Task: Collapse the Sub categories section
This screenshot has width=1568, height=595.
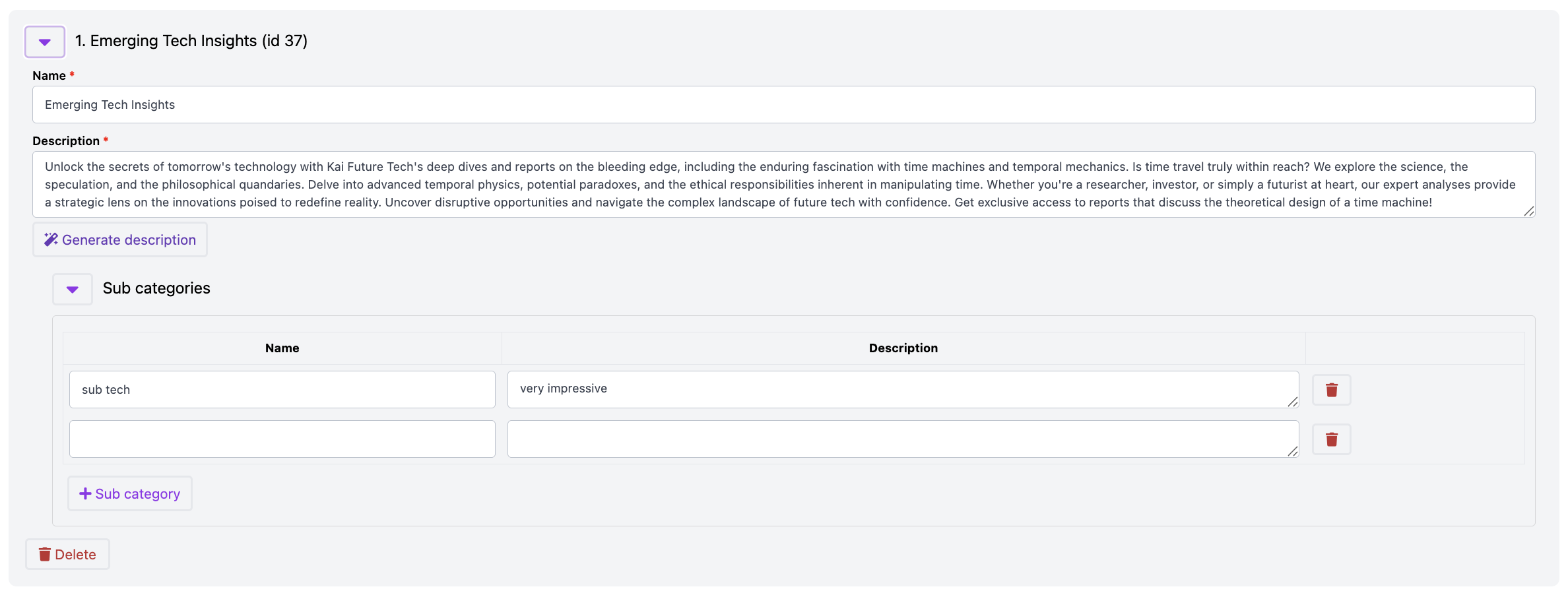Action: click(73, 289)
